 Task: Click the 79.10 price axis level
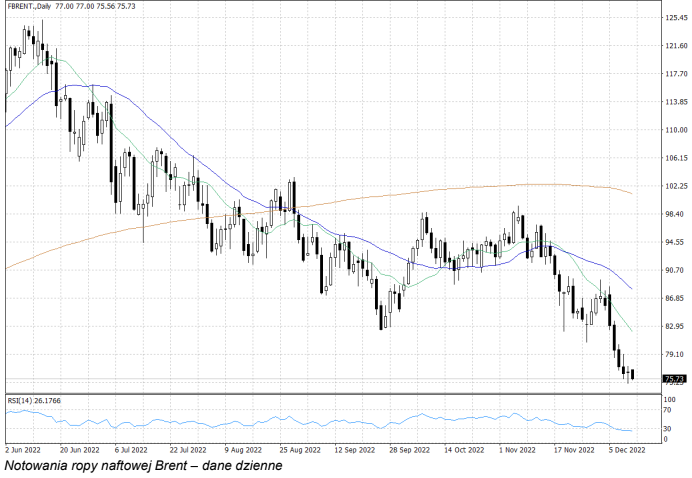pos(675,354)
